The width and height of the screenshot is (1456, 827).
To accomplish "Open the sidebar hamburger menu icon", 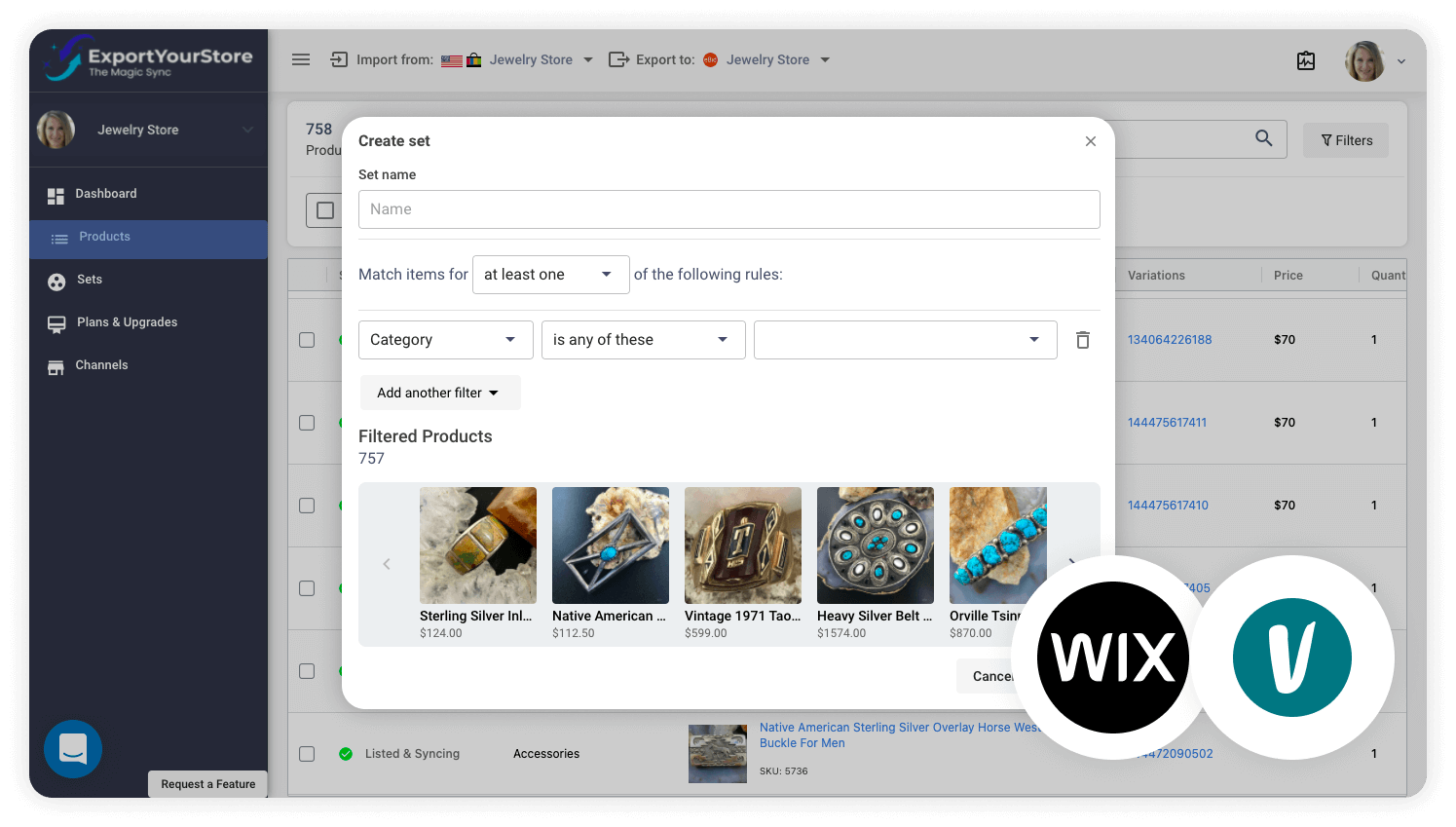I will 301,59.
